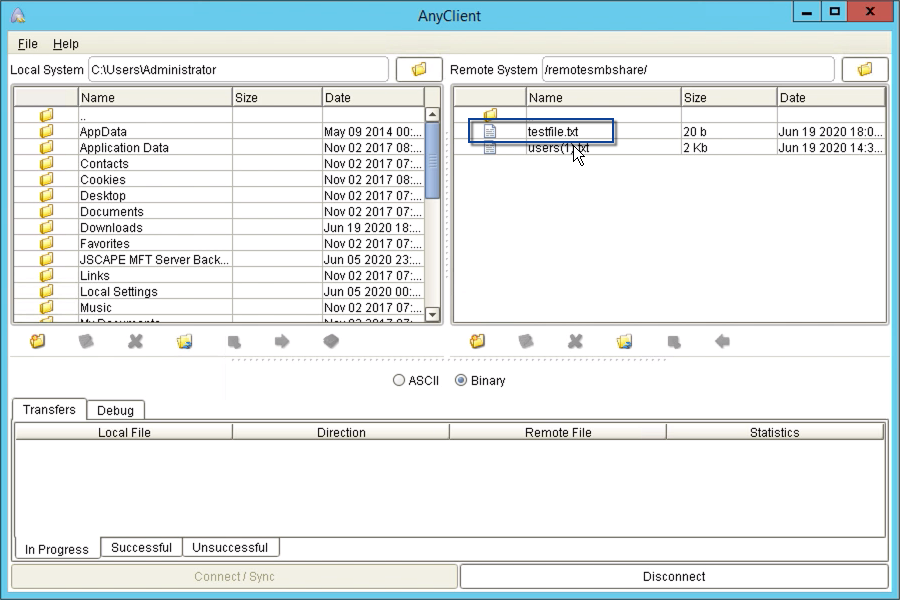Click the Connect / Sync button
The height and width of the screenshot is (600, 900).
tap(235, 576)
